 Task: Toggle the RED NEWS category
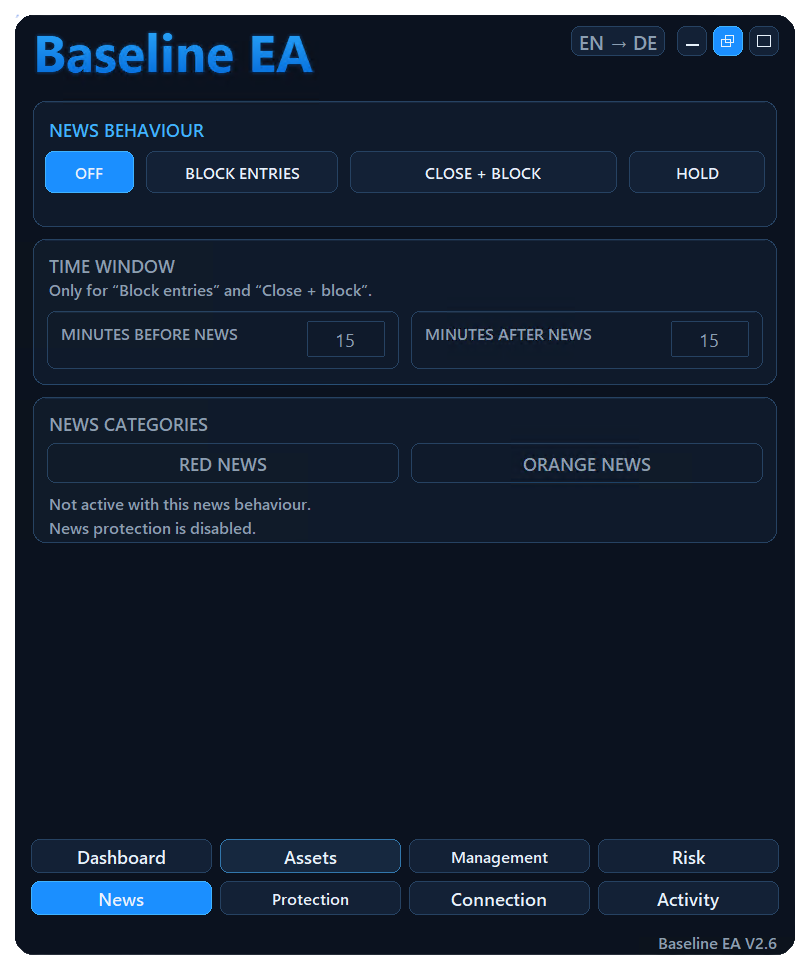[223, 463]
